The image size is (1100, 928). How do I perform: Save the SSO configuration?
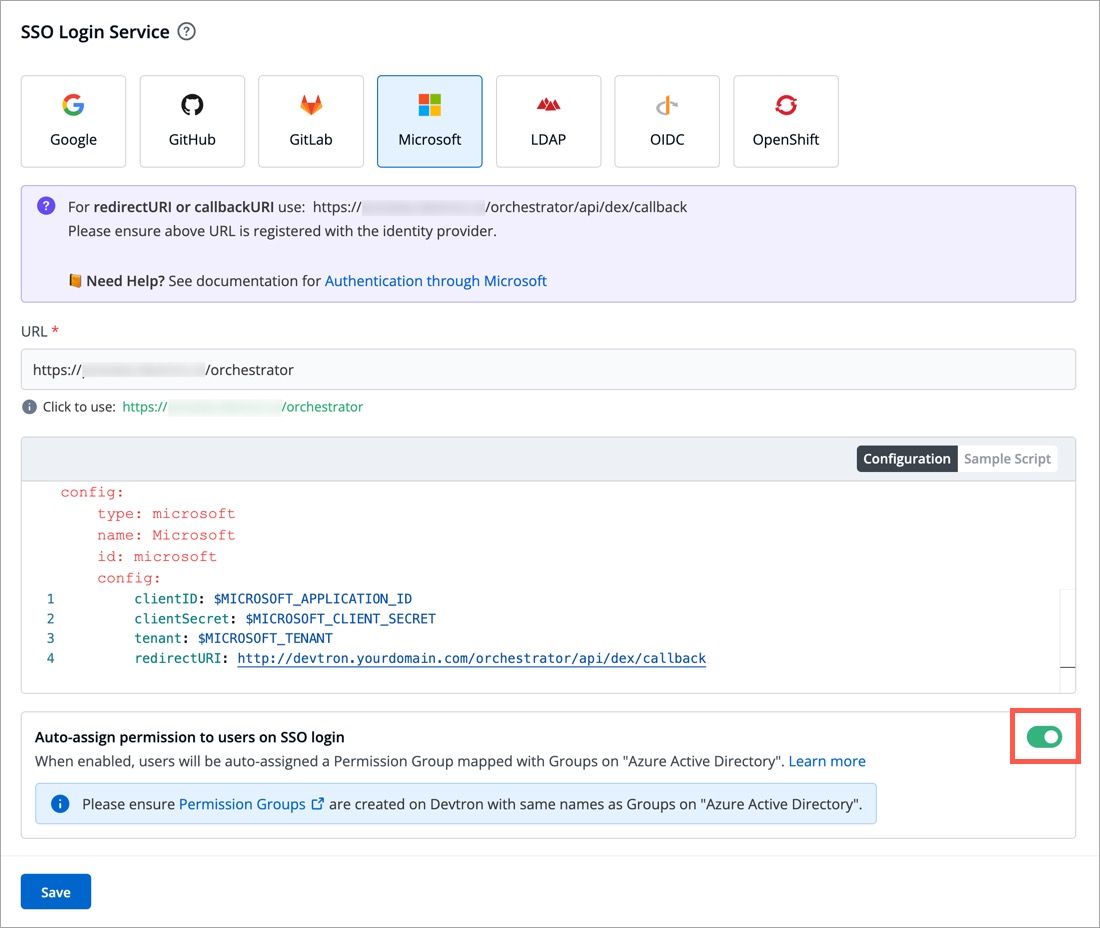click(x=55, y=891)
